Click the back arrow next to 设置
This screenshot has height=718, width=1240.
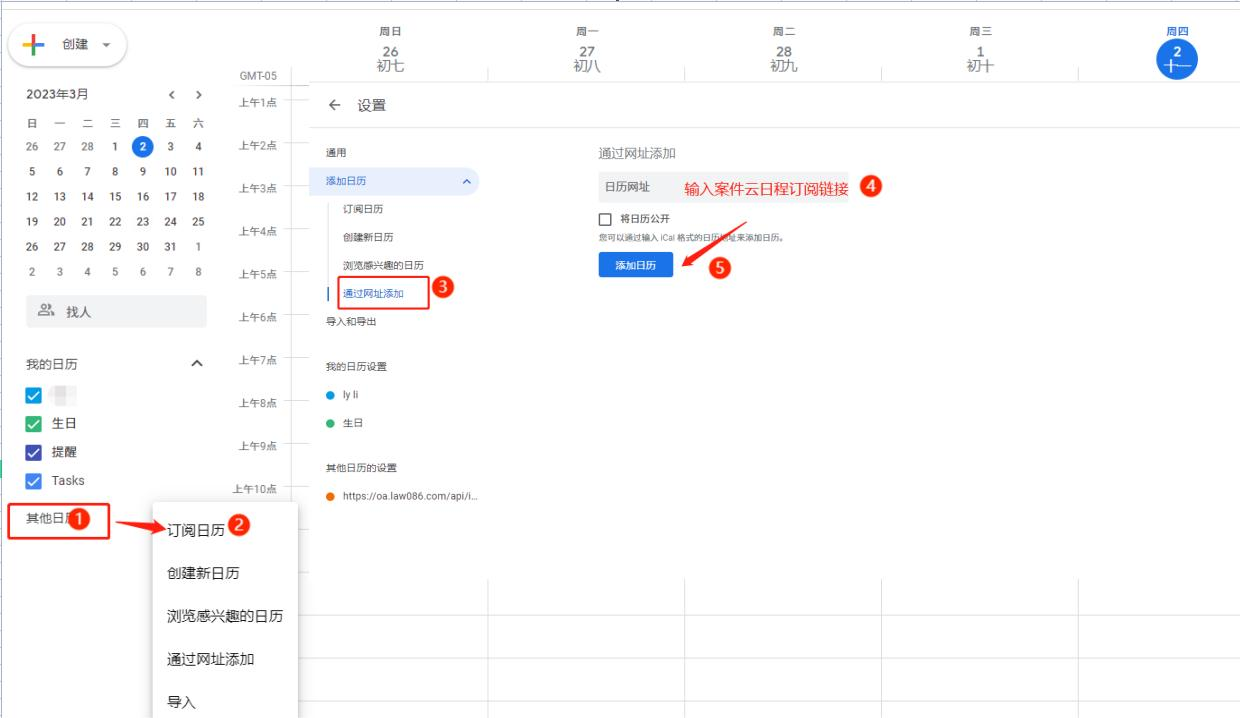pos(334,105)
